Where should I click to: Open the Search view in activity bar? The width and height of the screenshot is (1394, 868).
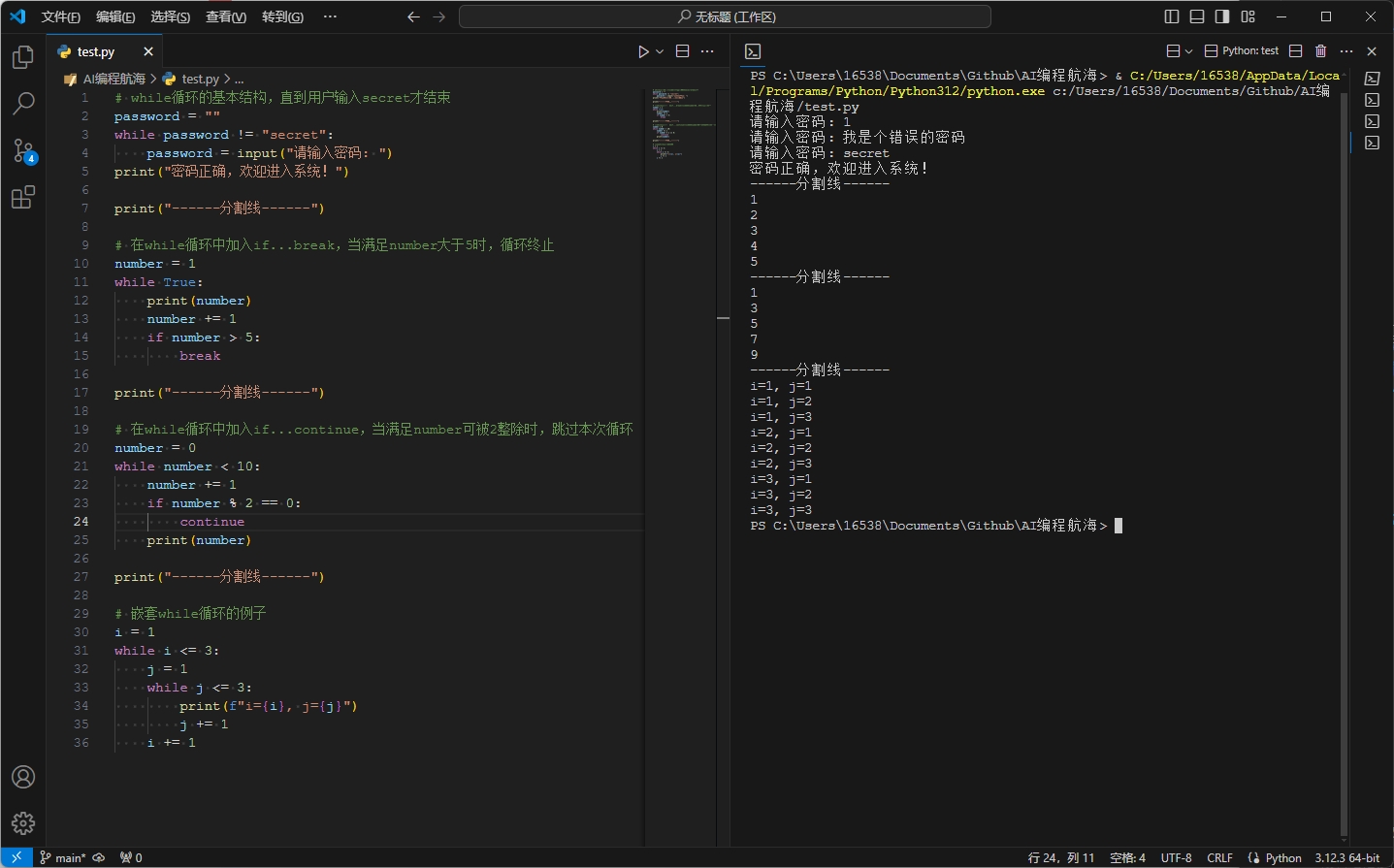(x=23, y=104)
